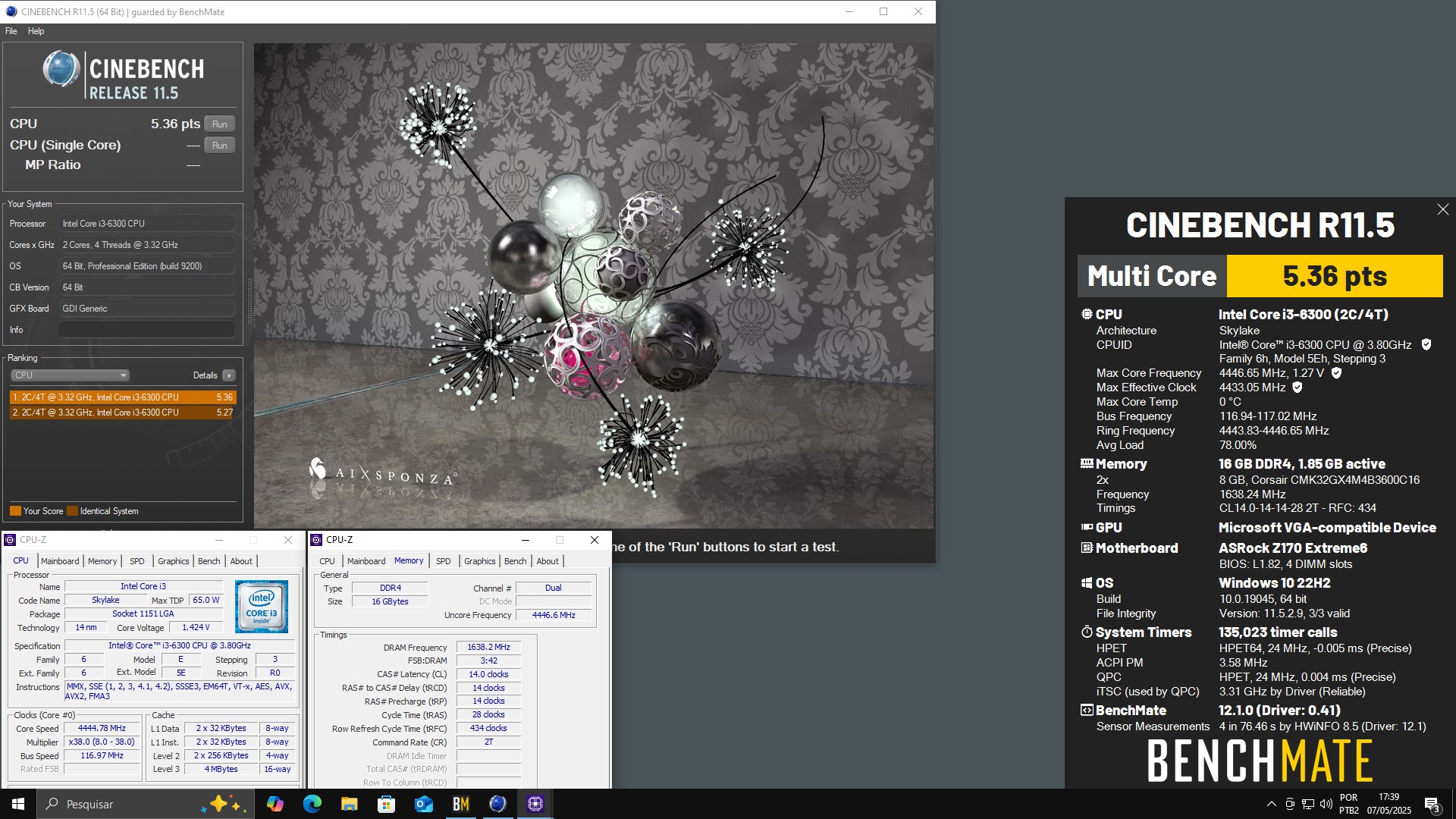Open the POR PTB2 language switcher

coord(1349,804)
